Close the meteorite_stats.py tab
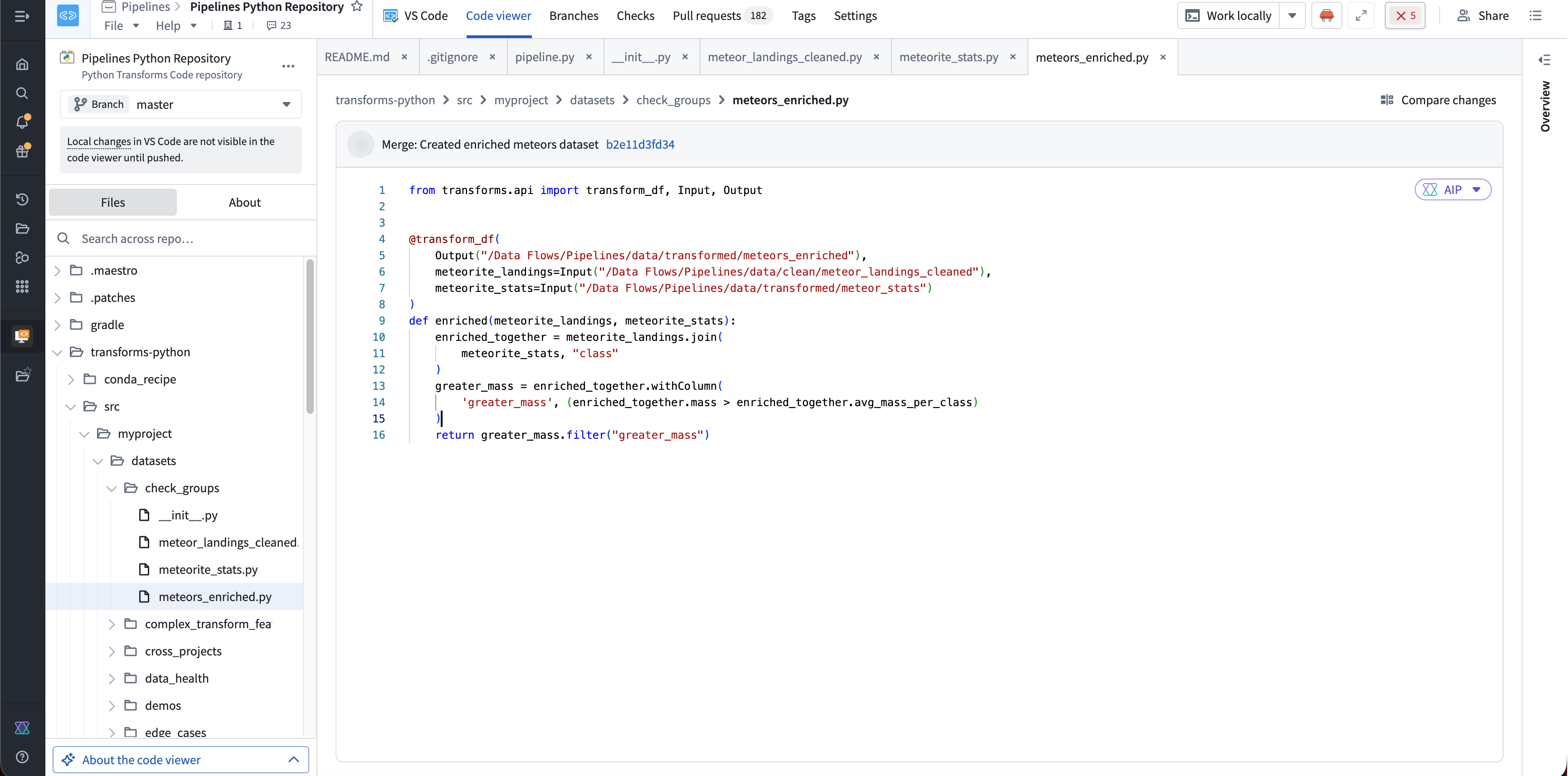Viewport: 1568px width, 776px height. coord(1013,57)
